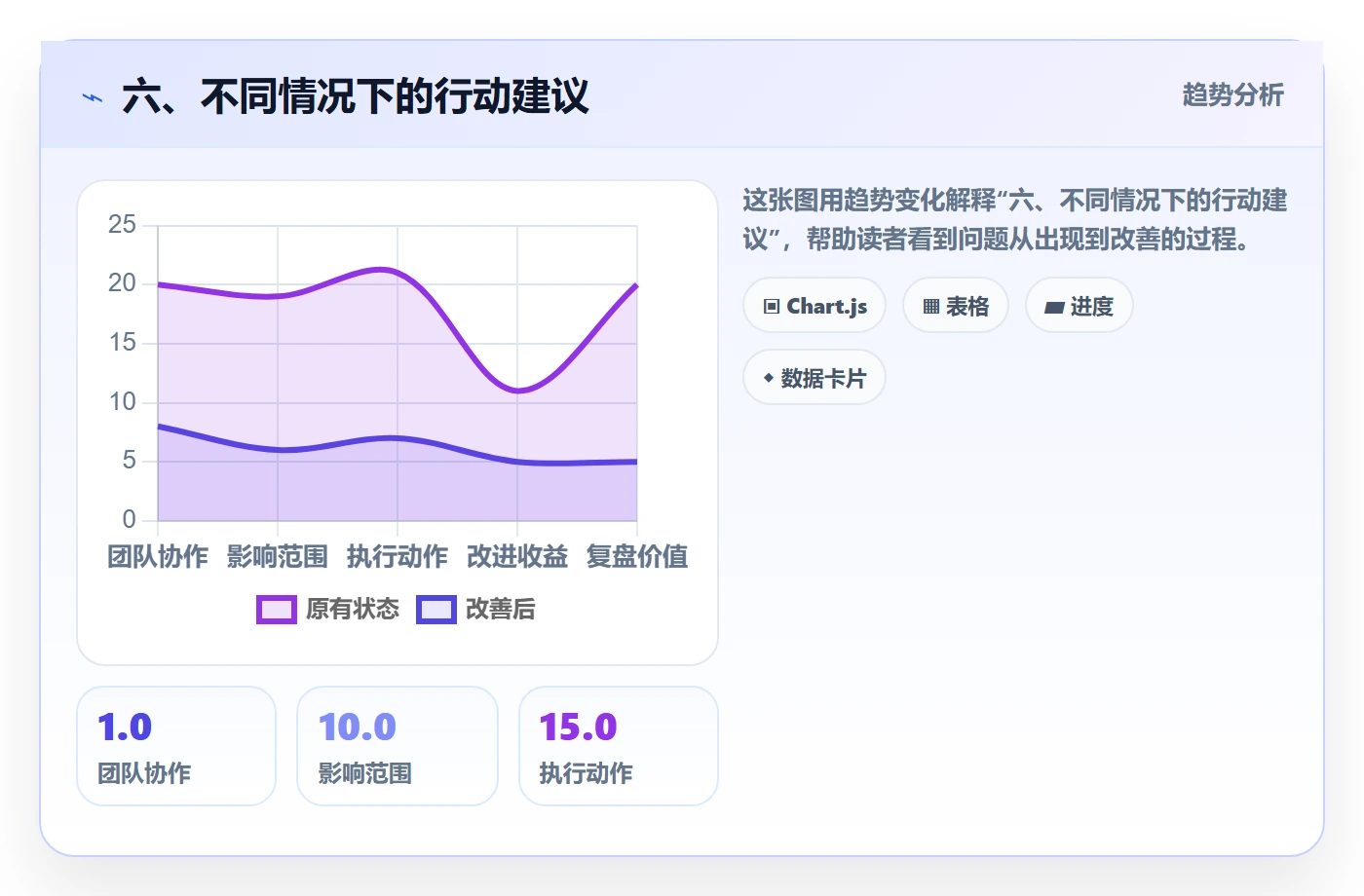
Task: Click the 趋势分析 label in the header
Action: [x=1232, y=94]
